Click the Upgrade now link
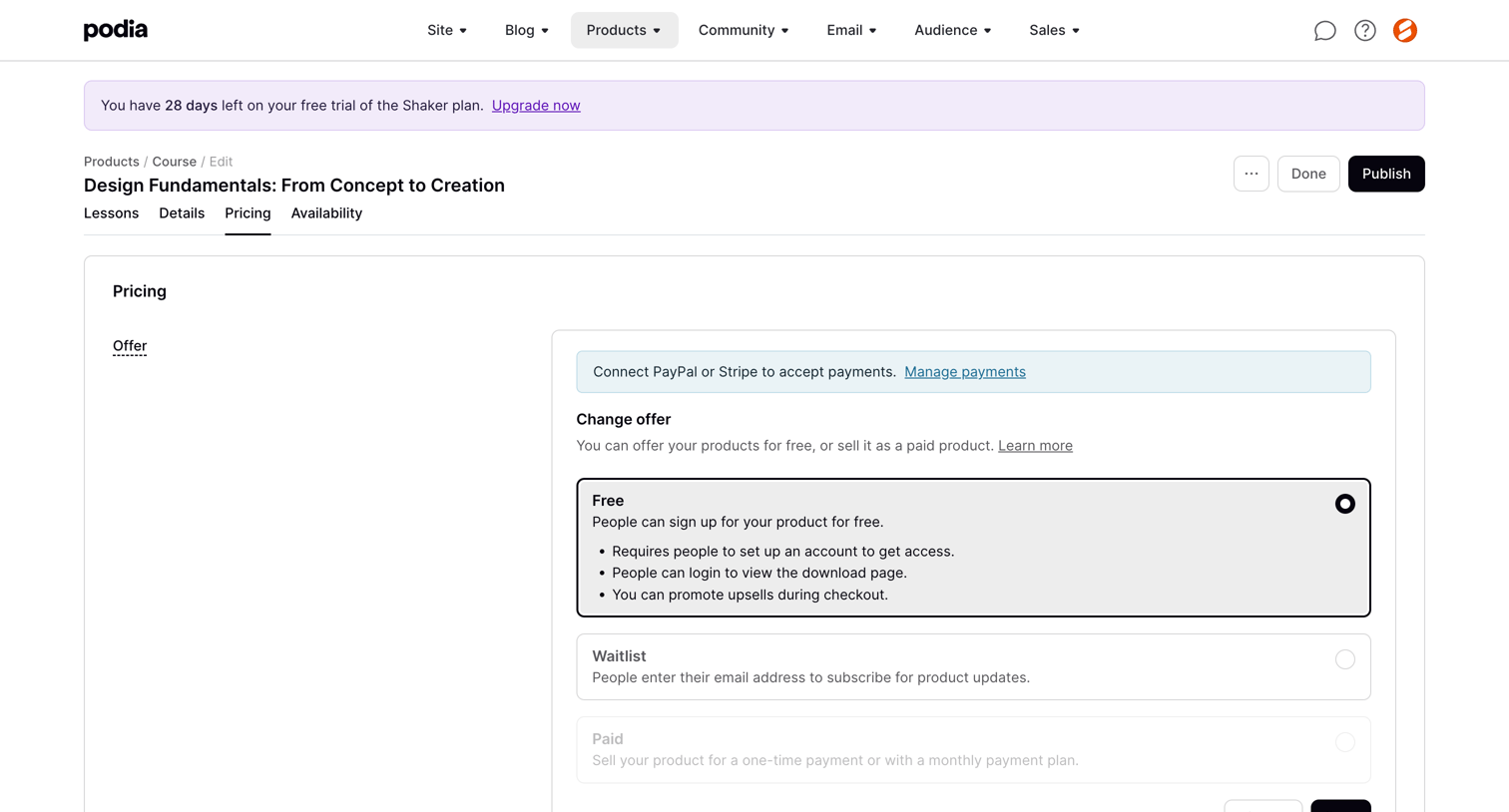Image resolution: width=1509 pixels, height=812 pixels. tap(536, 106)
